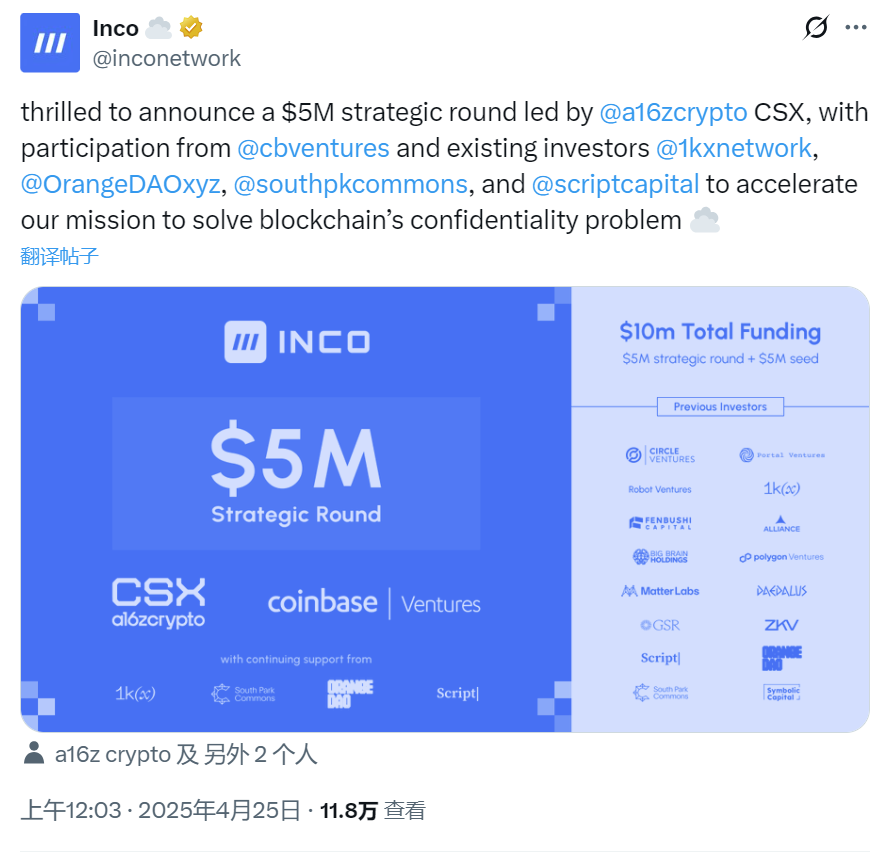The width and height of the screenshot is (892, 853).
Task: Open the @a16zcrypto mention link
Action: (x=672, y=112)
